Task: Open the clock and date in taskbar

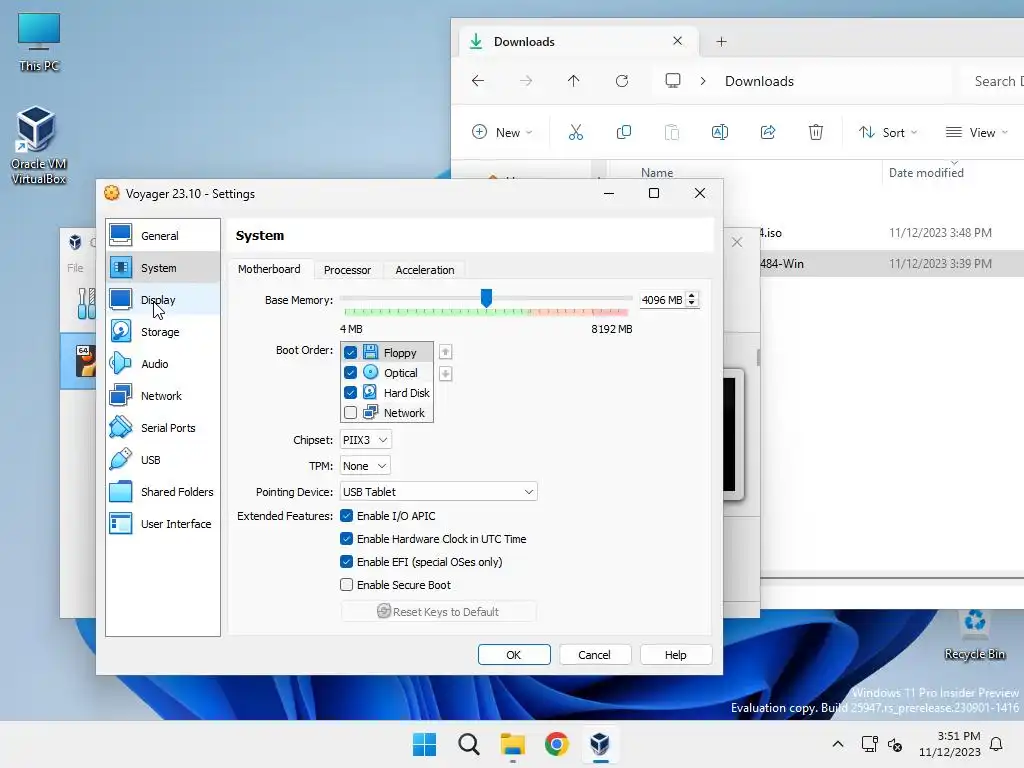Action: (x=950, y=744)
